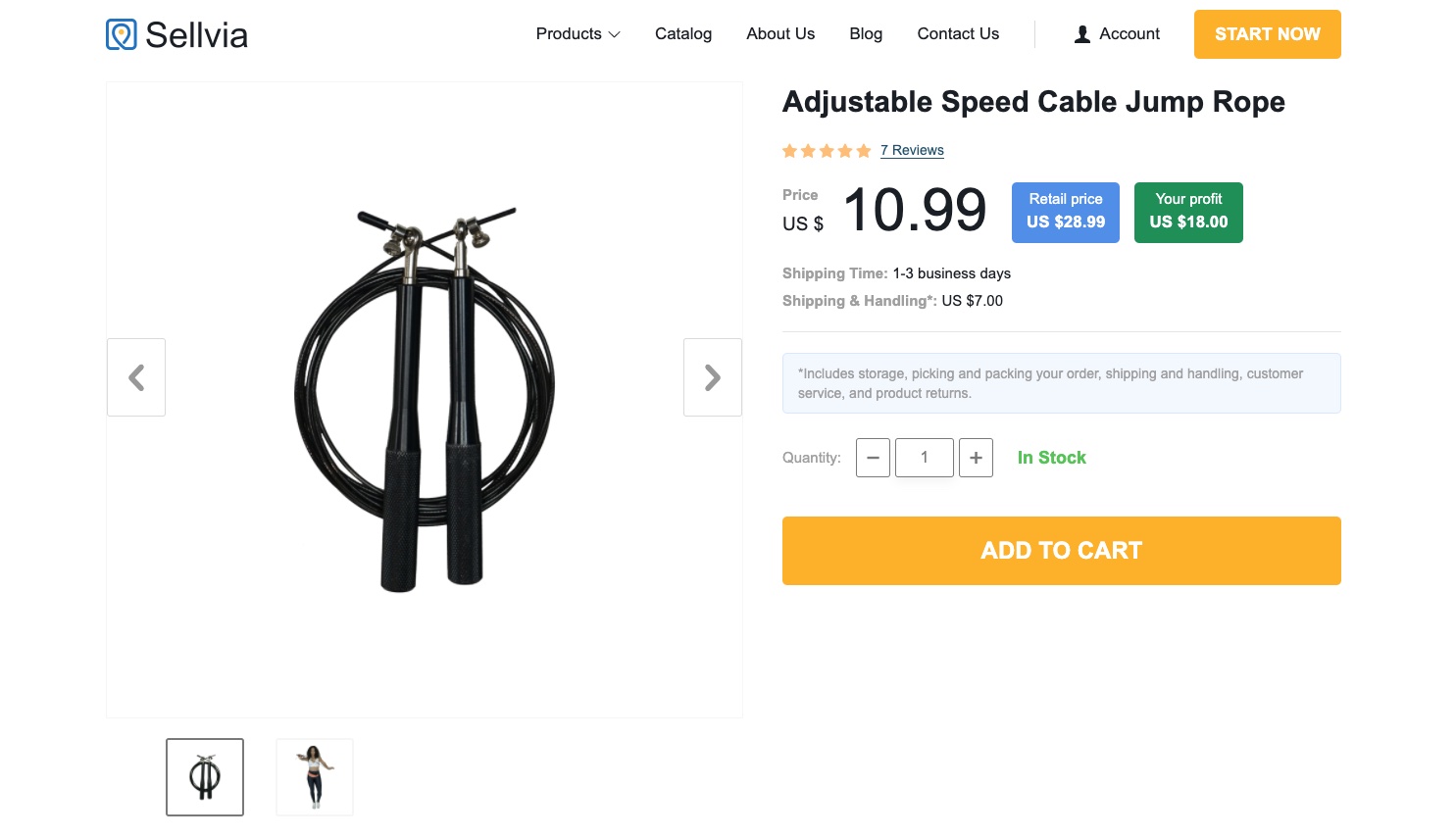1456x838 pixels.
Task: Open the 7 Reviews link
Action: coord(912,151)
